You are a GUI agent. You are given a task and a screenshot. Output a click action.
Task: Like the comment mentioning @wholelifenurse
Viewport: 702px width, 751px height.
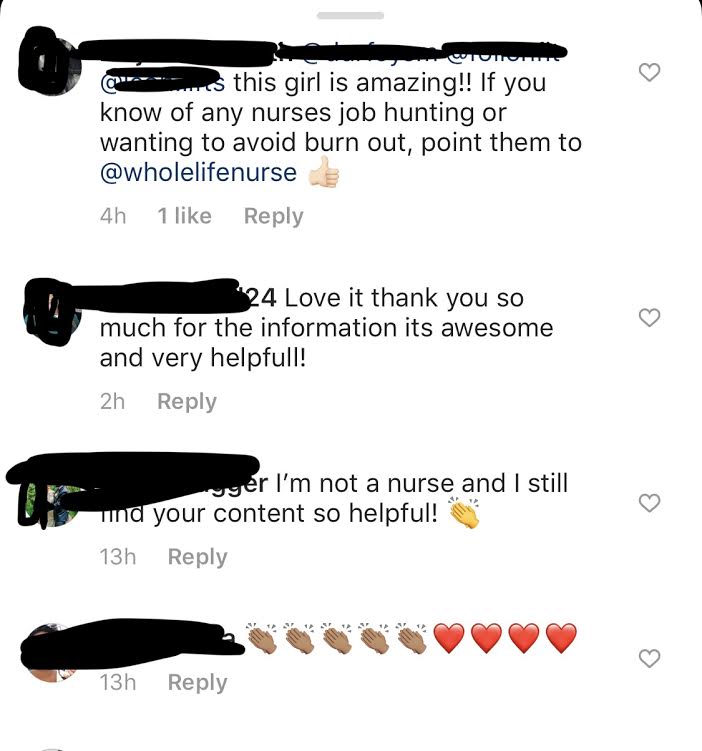point(649,72)
